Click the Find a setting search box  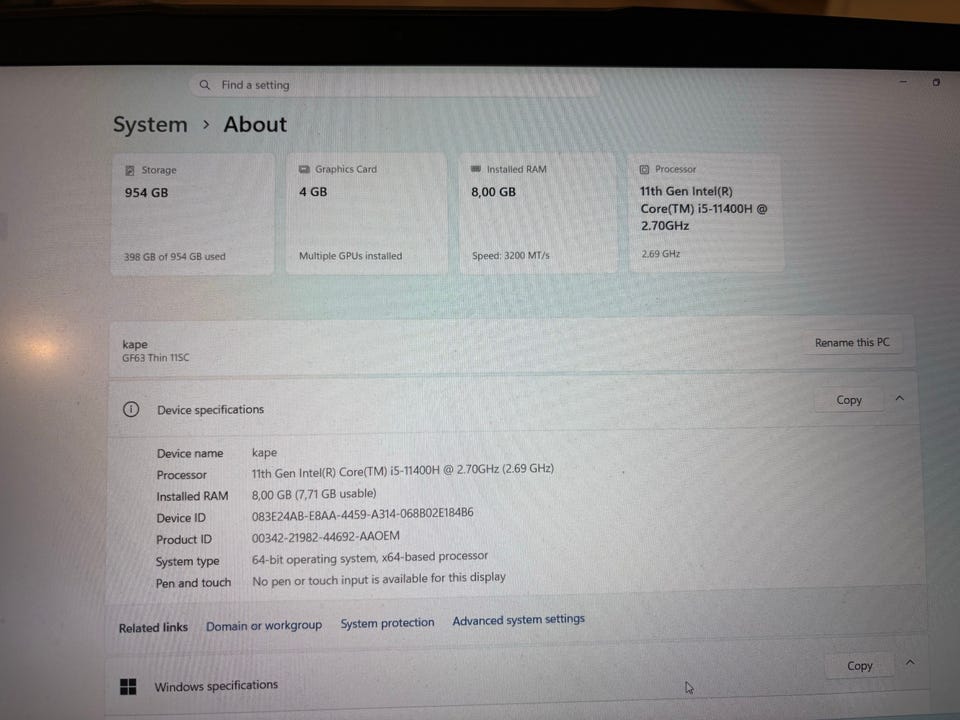(394, 85)
